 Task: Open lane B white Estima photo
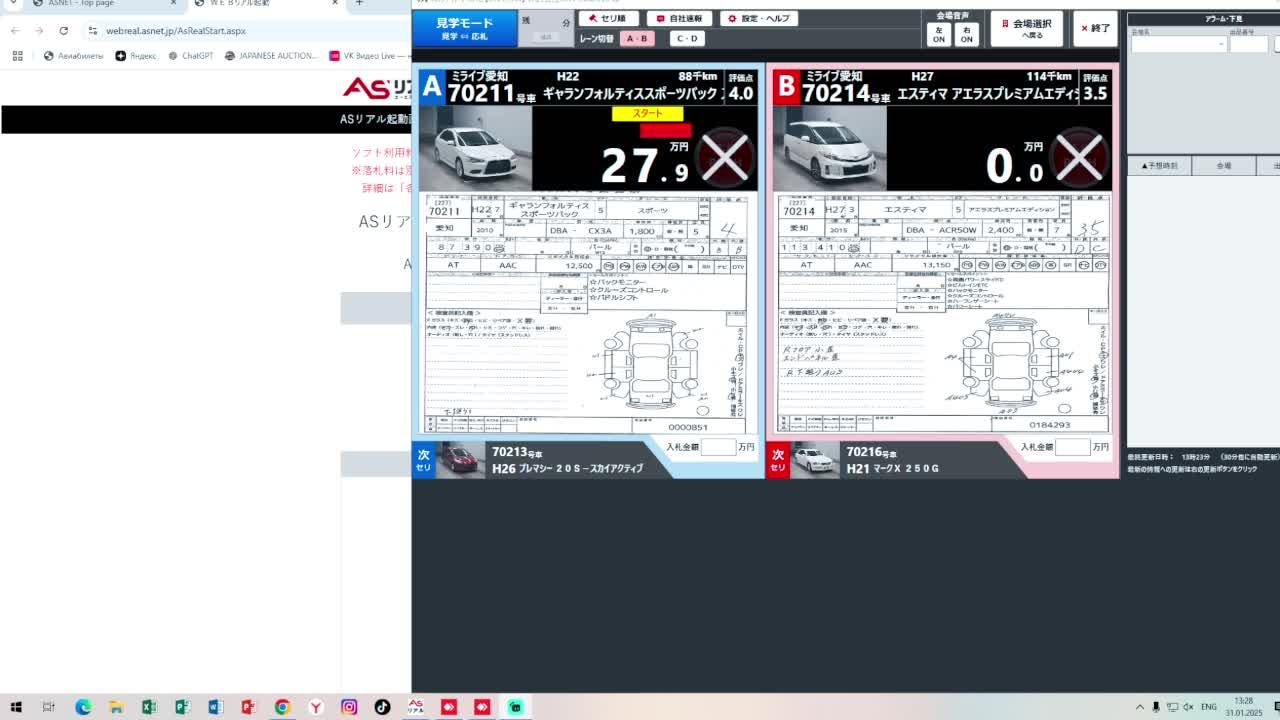tap(829, 148)
